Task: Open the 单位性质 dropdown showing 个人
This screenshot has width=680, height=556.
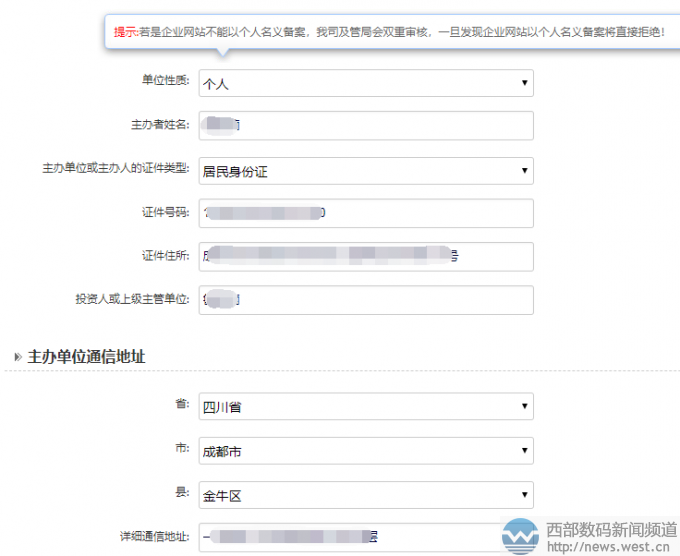Action: [x=365, y=84]
